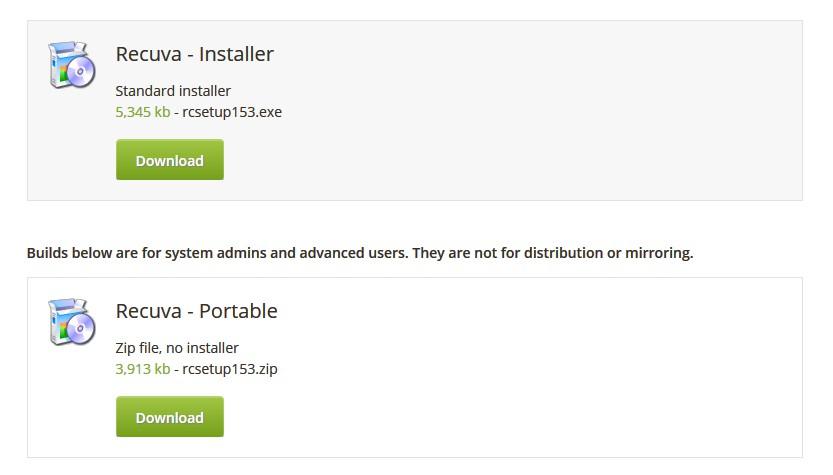This screenshot has width=833, height=475.
Task: Select the "Recuva - Installer" heading
Action: pyautogui.click(x=194, y=54)
